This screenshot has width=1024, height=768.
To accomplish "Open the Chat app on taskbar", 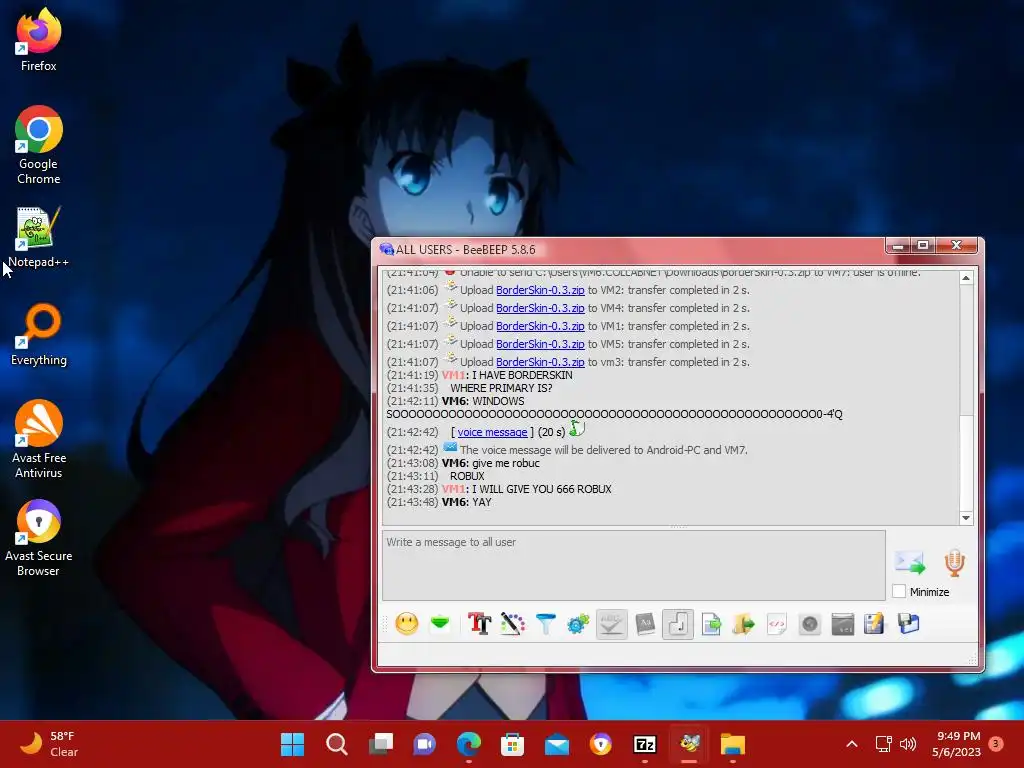I will click(424, 744).
